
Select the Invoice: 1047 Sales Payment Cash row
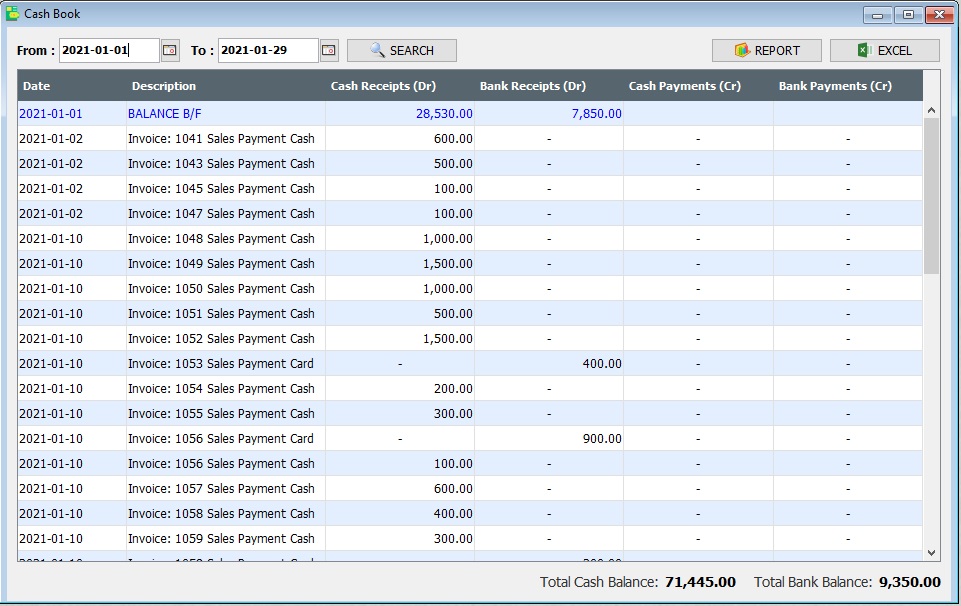470,214
